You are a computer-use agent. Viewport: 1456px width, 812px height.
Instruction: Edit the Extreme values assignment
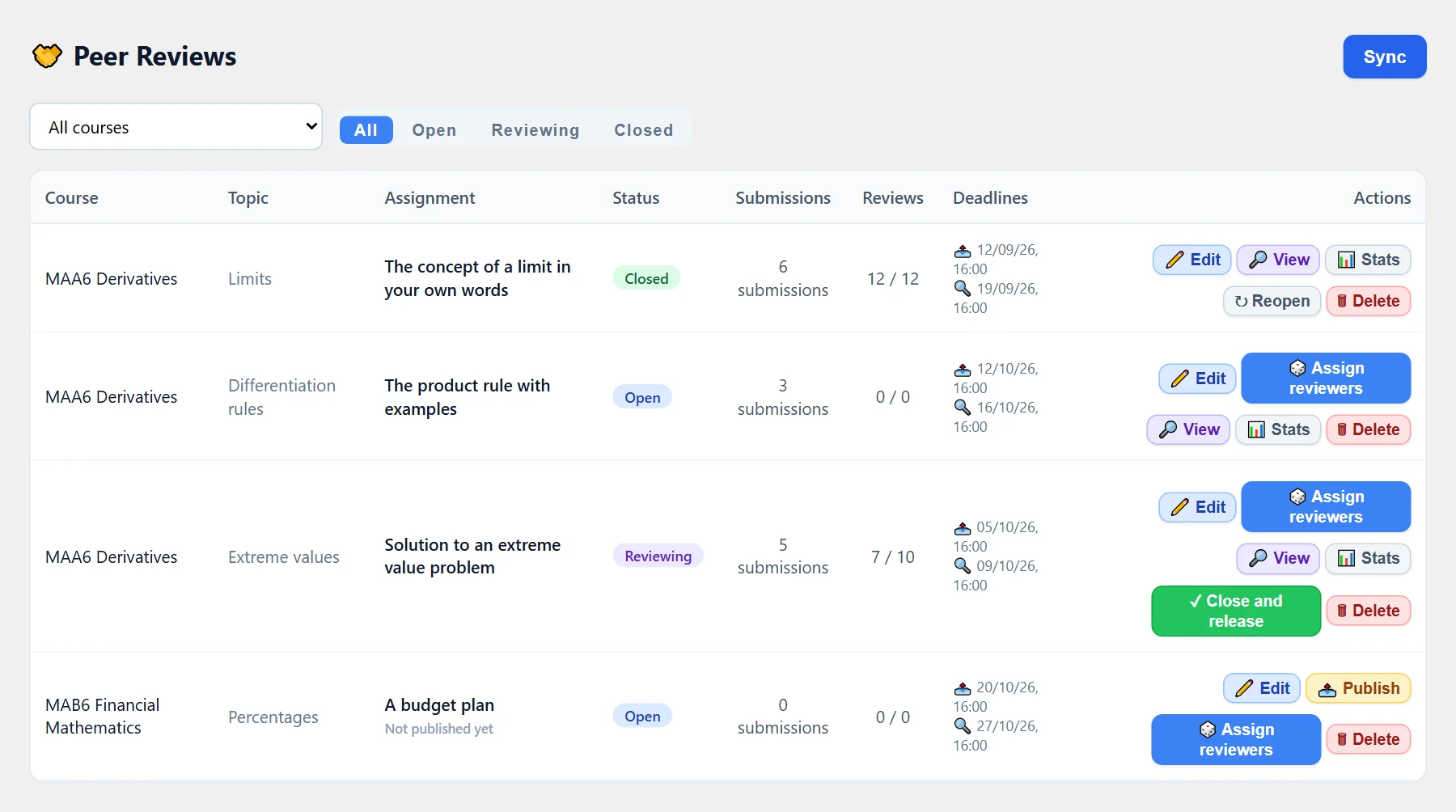tap(1197, 507)
